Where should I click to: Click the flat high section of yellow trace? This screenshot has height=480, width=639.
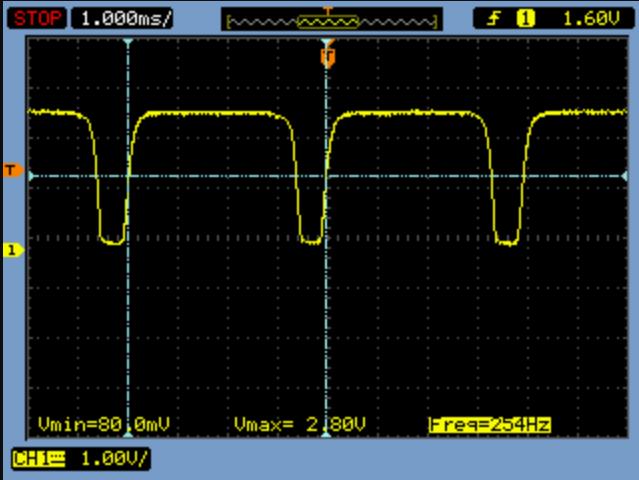[x=210, y=114]
